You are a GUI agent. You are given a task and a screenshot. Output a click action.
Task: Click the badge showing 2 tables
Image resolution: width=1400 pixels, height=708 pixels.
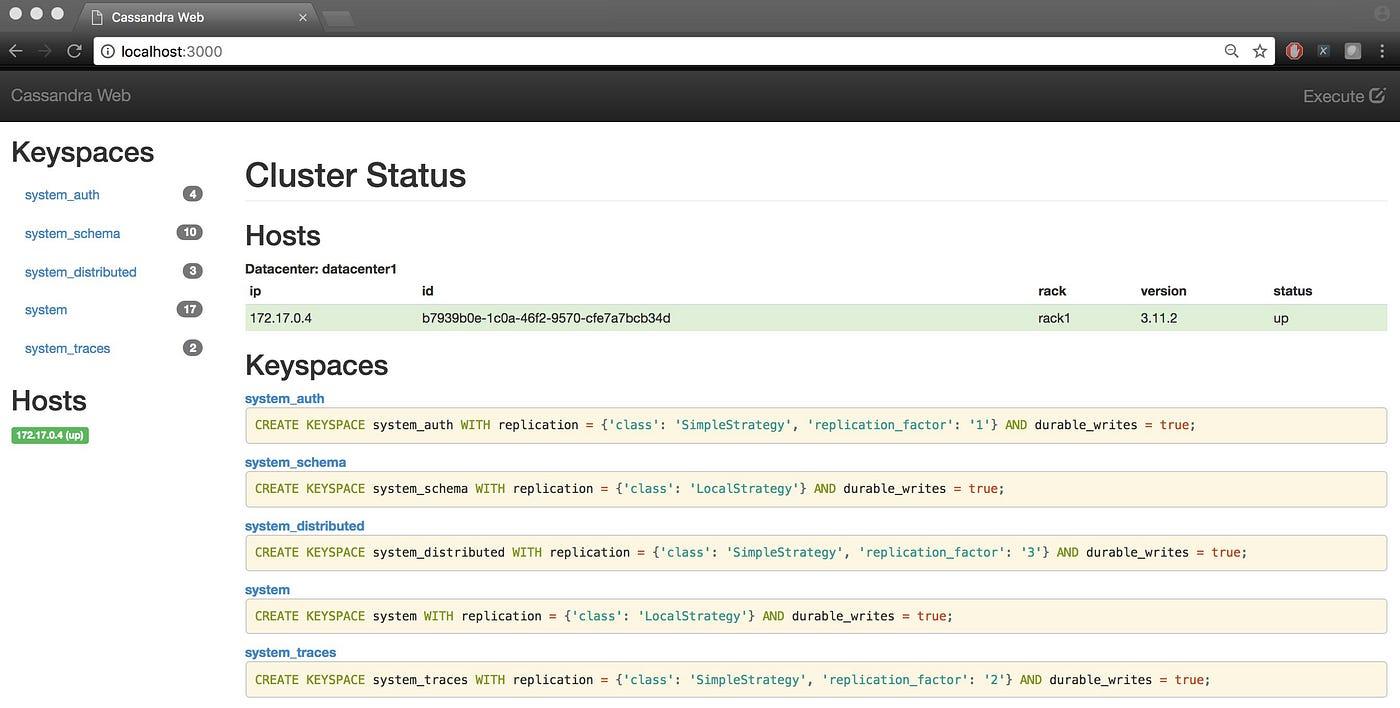(x=193, y=348)
